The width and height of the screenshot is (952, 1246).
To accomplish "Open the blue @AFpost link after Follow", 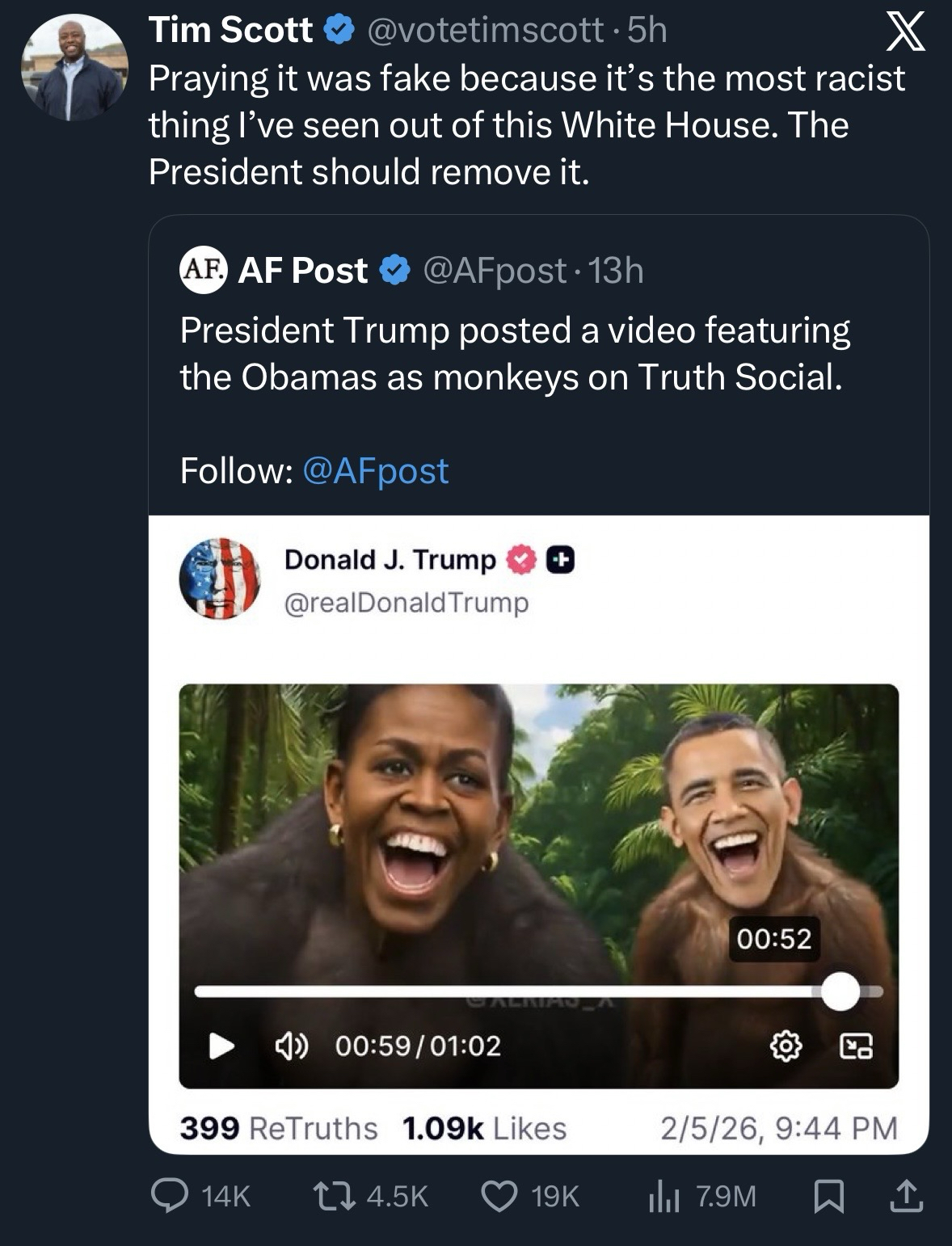I will pos(375,471).
